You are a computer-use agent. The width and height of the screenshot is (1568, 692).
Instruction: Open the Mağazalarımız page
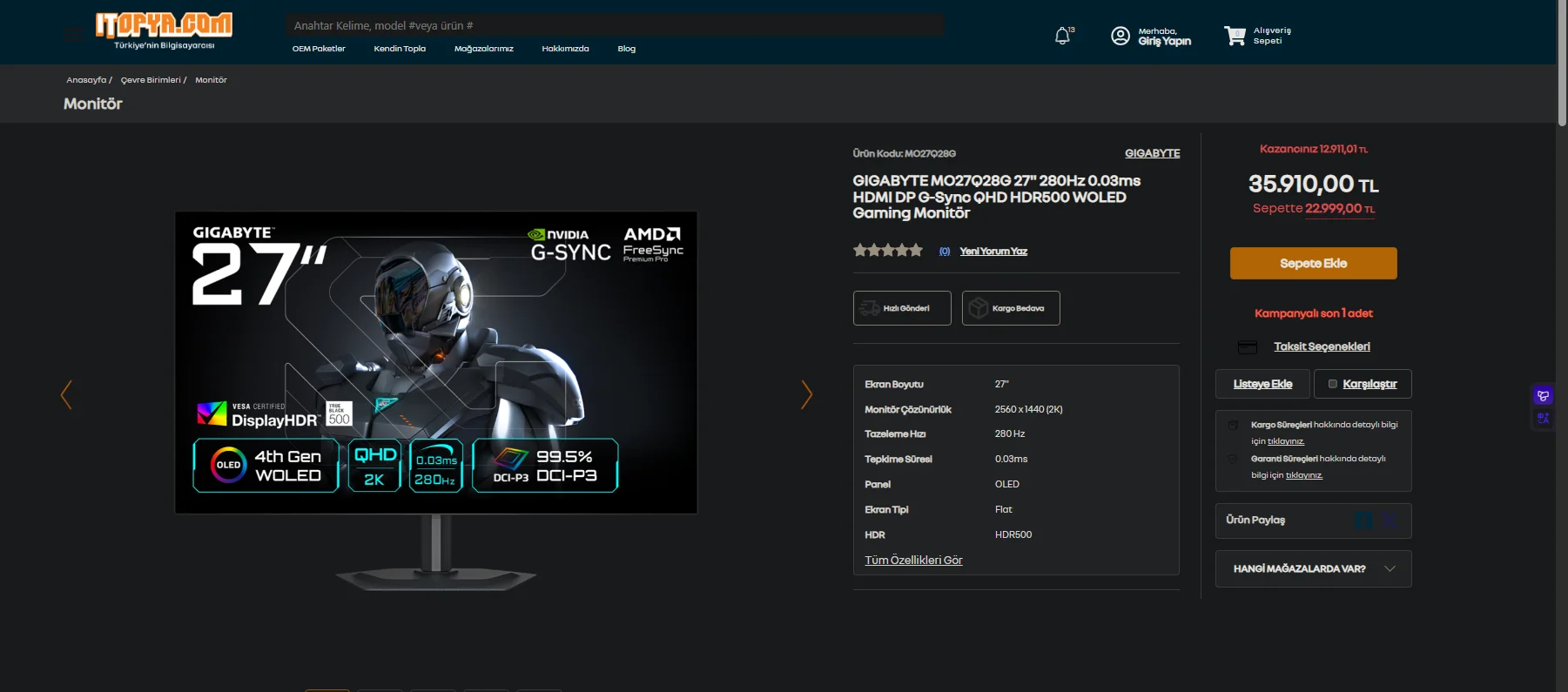click(484, 49)
